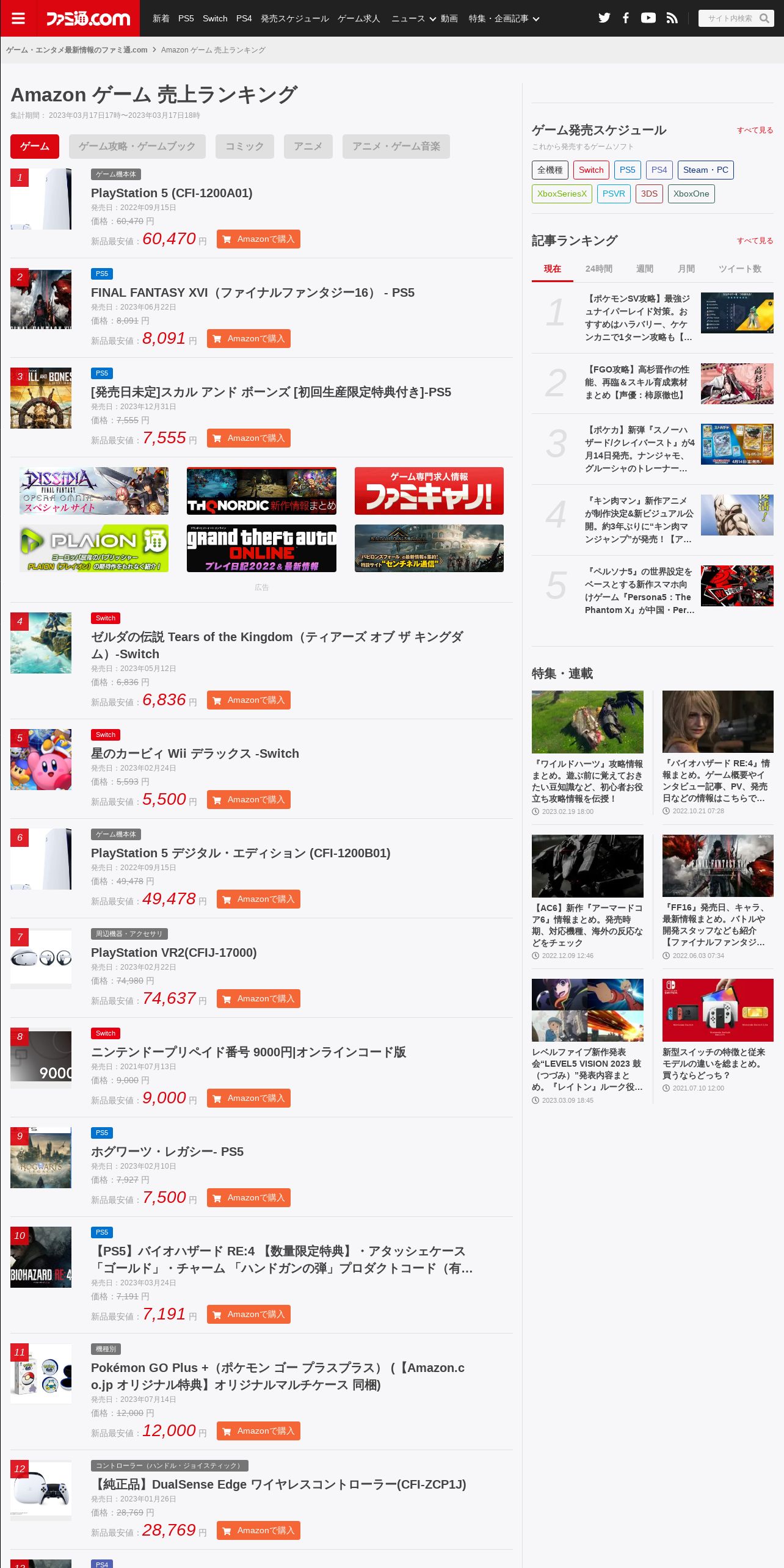Buy PlayStation 5 CFI-1200A01 on Amazon
Image resolution: width=784 pixels, height=1568 pixels.
pyautogui.click(x=258, y=239)
